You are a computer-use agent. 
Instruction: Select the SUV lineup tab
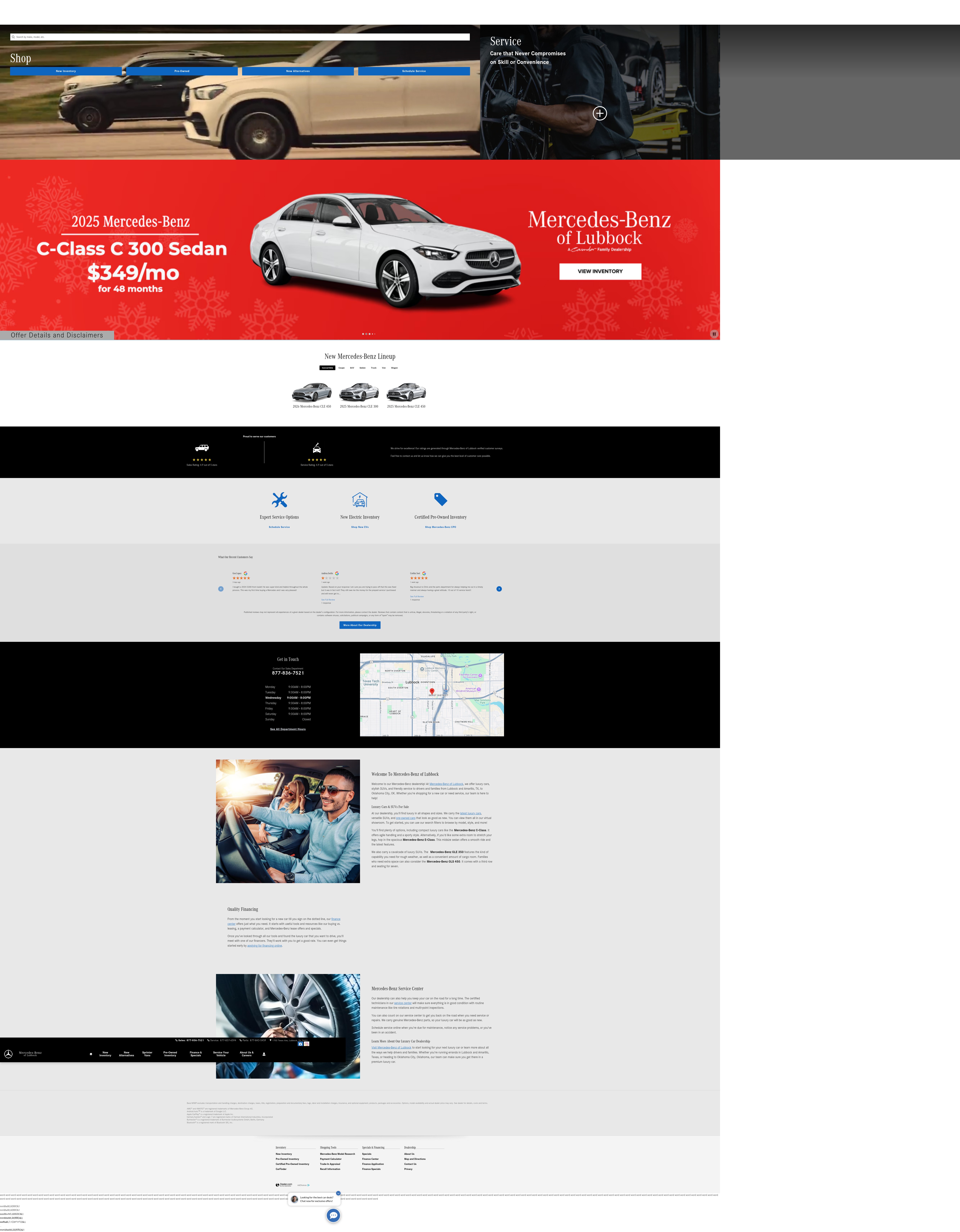click(x=352, y=368)
